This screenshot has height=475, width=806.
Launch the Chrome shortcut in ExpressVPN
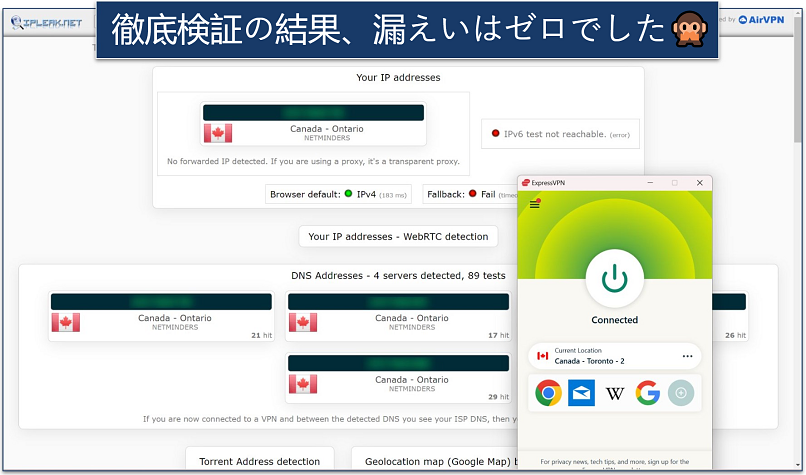[x=548, y=393]
